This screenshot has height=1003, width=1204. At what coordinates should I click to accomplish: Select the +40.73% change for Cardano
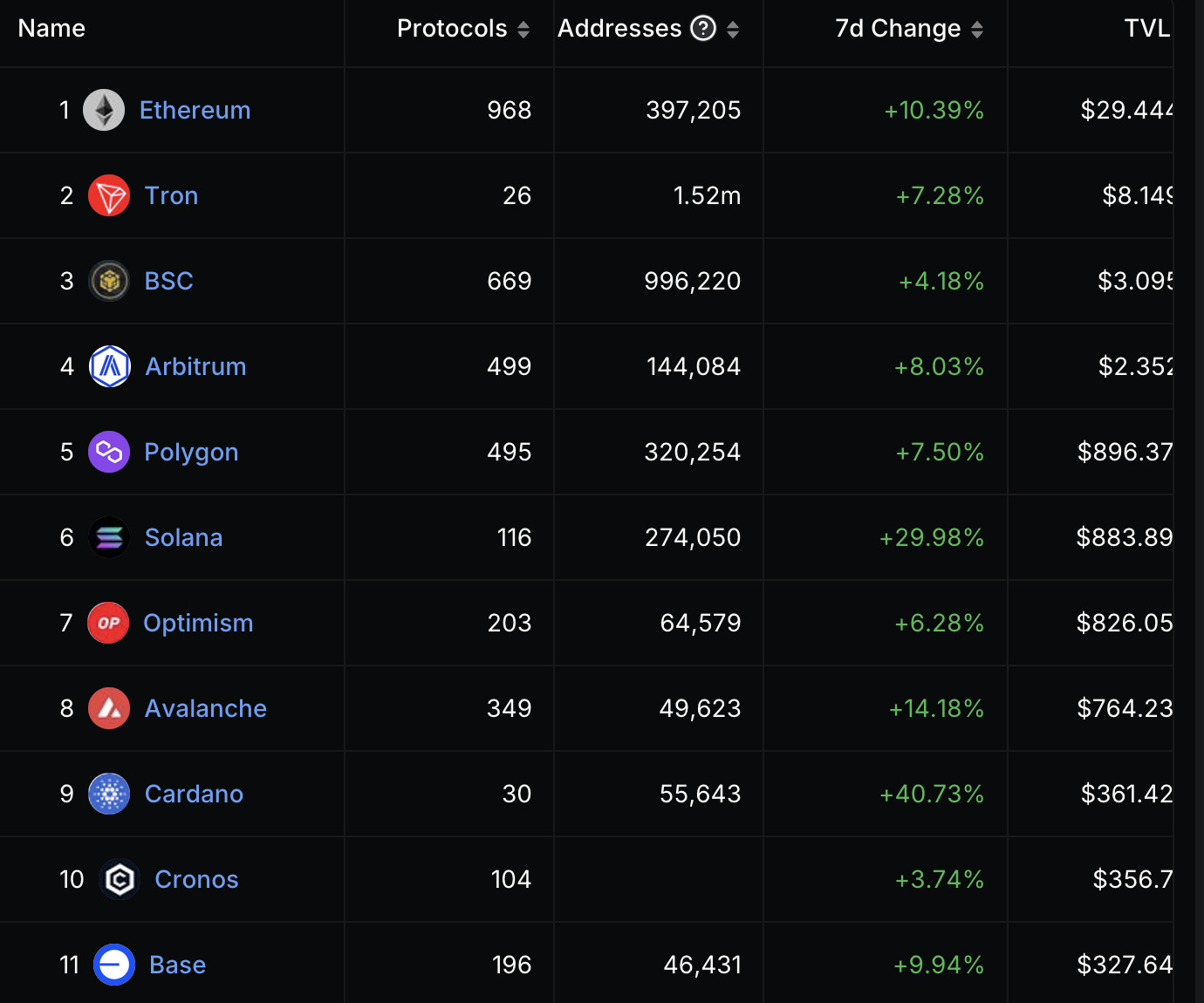932,794
